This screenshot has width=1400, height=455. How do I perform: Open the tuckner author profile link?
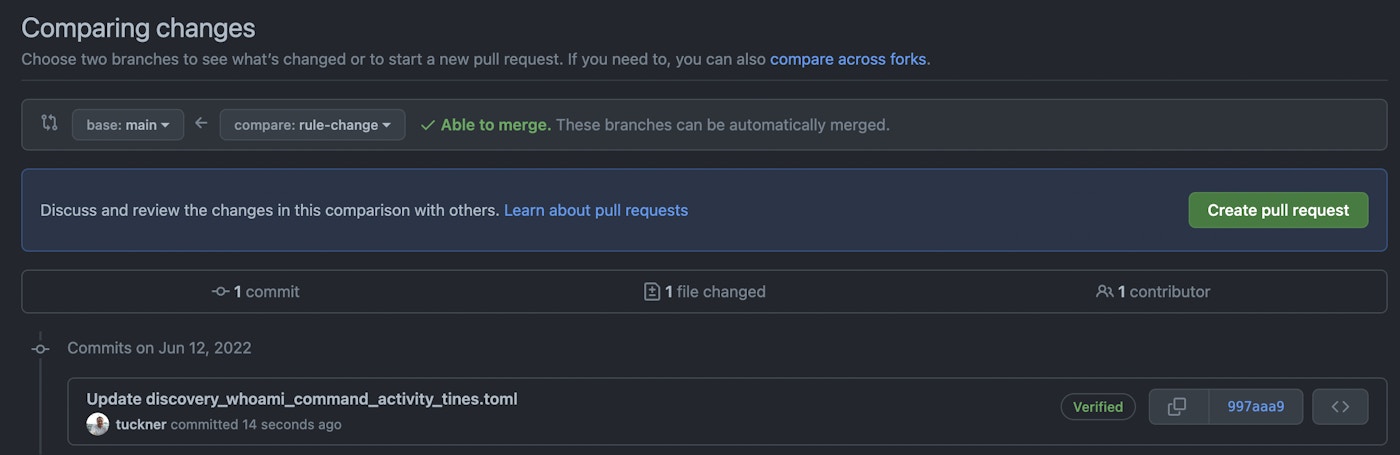point(141,424)
